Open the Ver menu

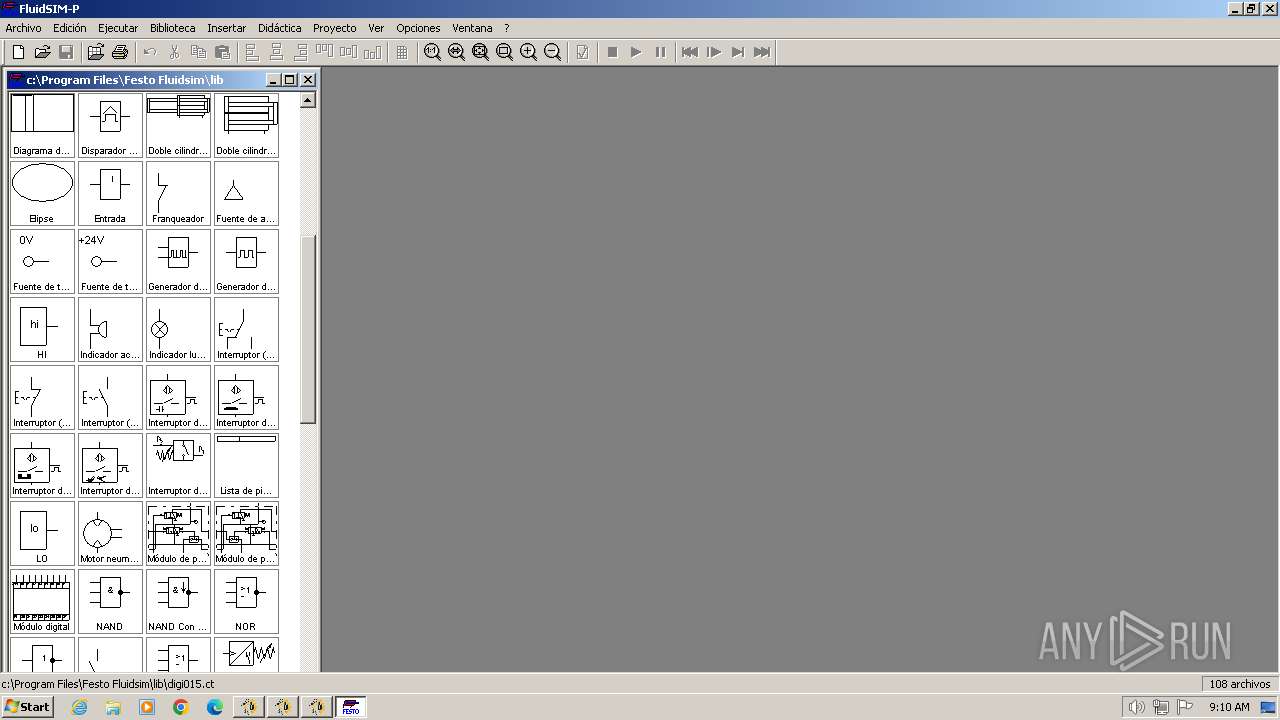pyautogui.click(x=376, y=28)
